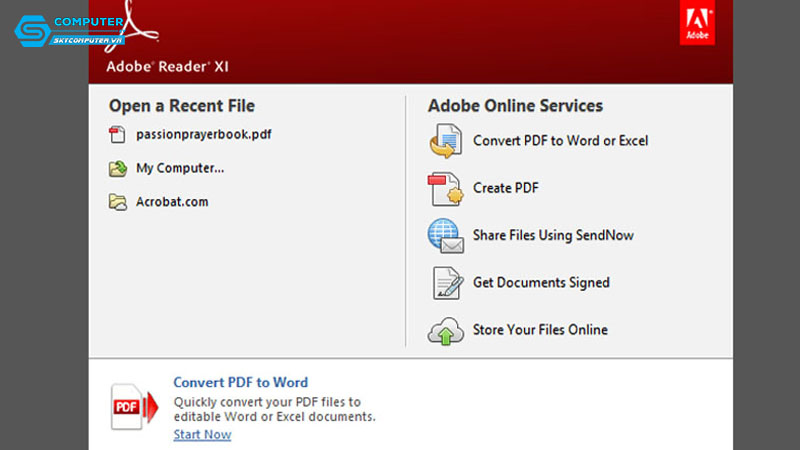
Task: Click the blue Convert PDF to Word heading
Action: click(240, 382)
